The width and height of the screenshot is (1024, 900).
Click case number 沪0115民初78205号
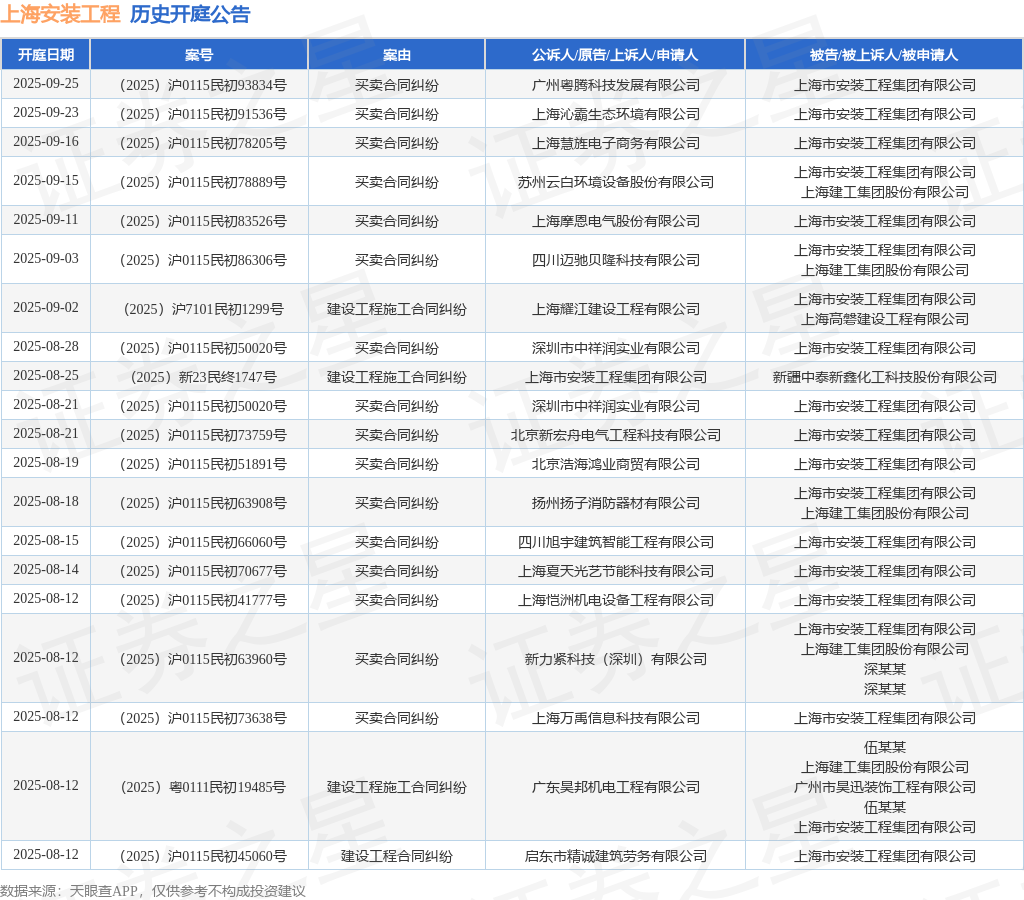203,143
